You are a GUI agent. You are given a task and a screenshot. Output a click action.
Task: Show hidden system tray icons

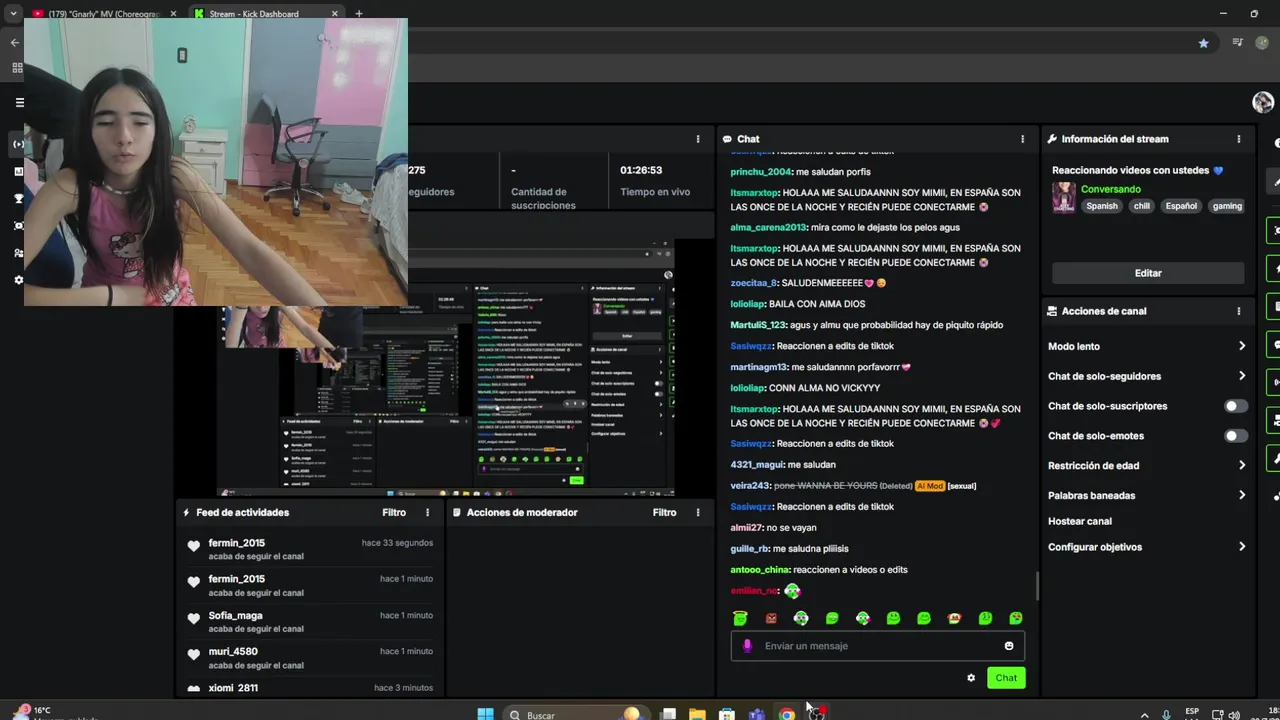click(1145, 714)
